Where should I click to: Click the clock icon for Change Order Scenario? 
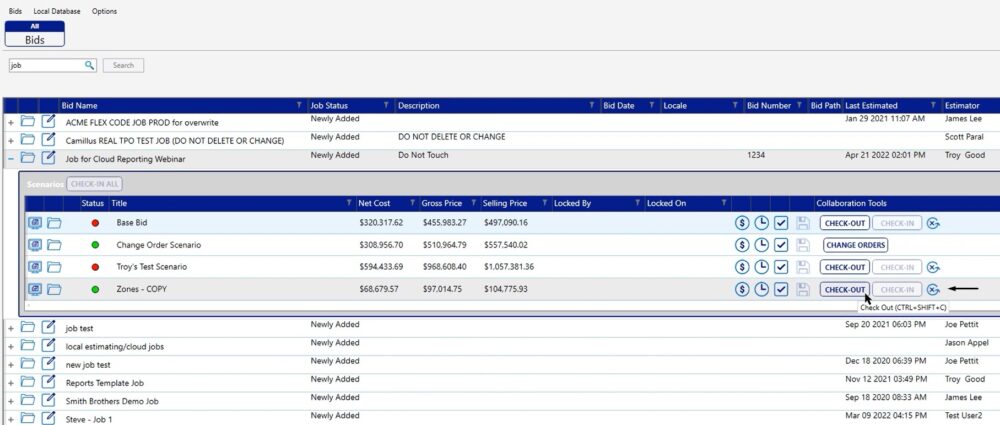[x=762, y=245]
